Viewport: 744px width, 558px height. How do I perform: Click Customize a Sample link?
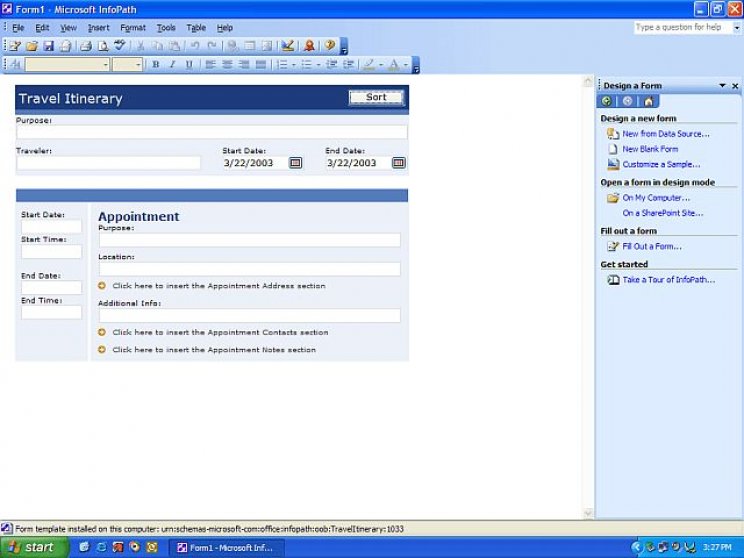(661, 164)
